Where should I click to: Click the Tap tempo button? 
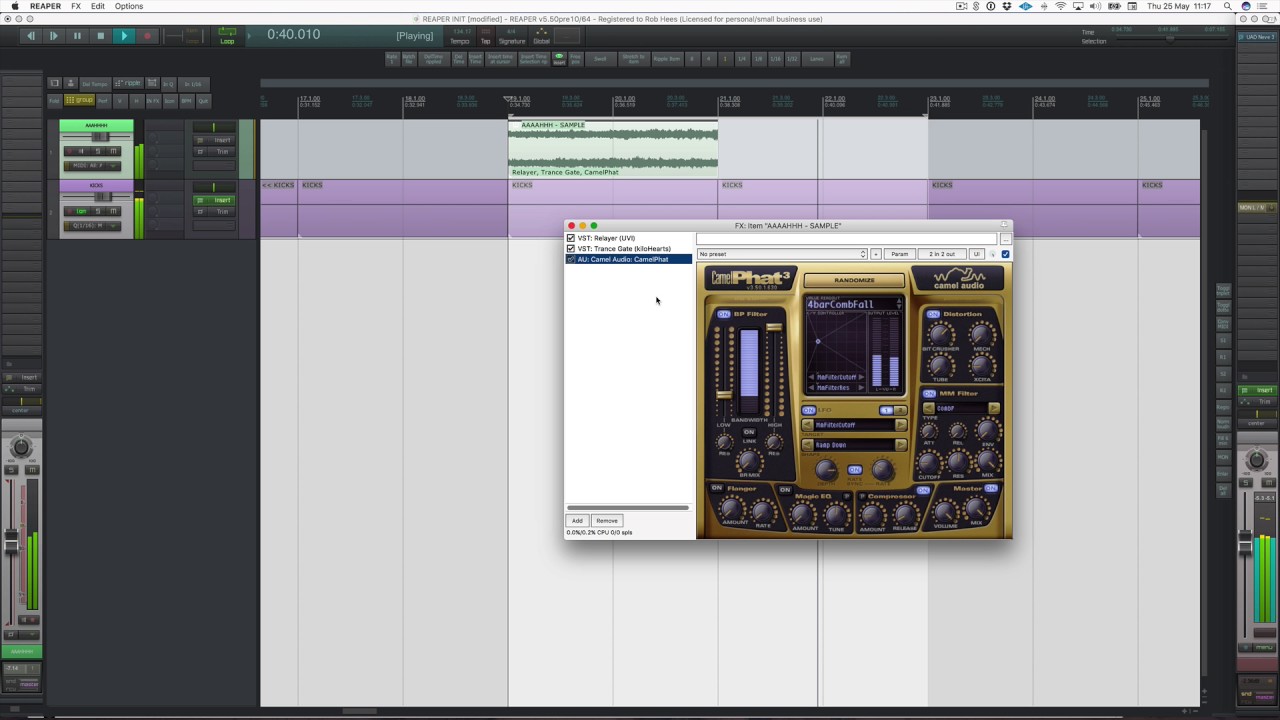tap(485, 36)
